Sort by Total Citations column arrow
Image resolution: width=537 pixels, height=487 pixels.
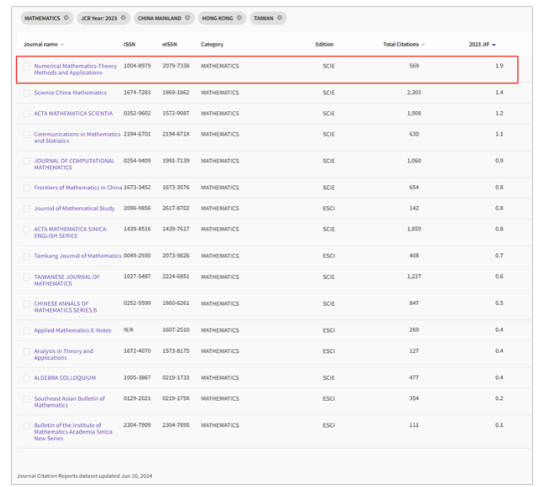[x=423, y=45]
